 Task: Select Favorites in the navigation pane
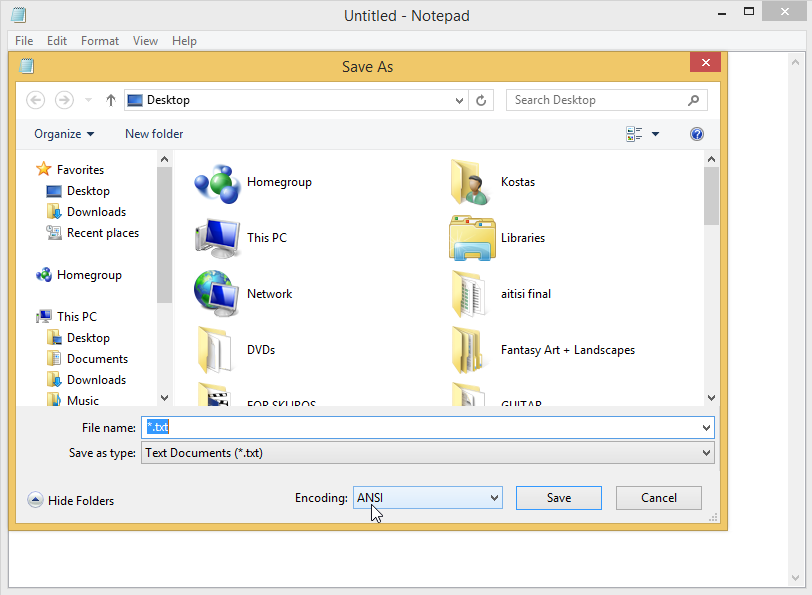tap(70, 169)
